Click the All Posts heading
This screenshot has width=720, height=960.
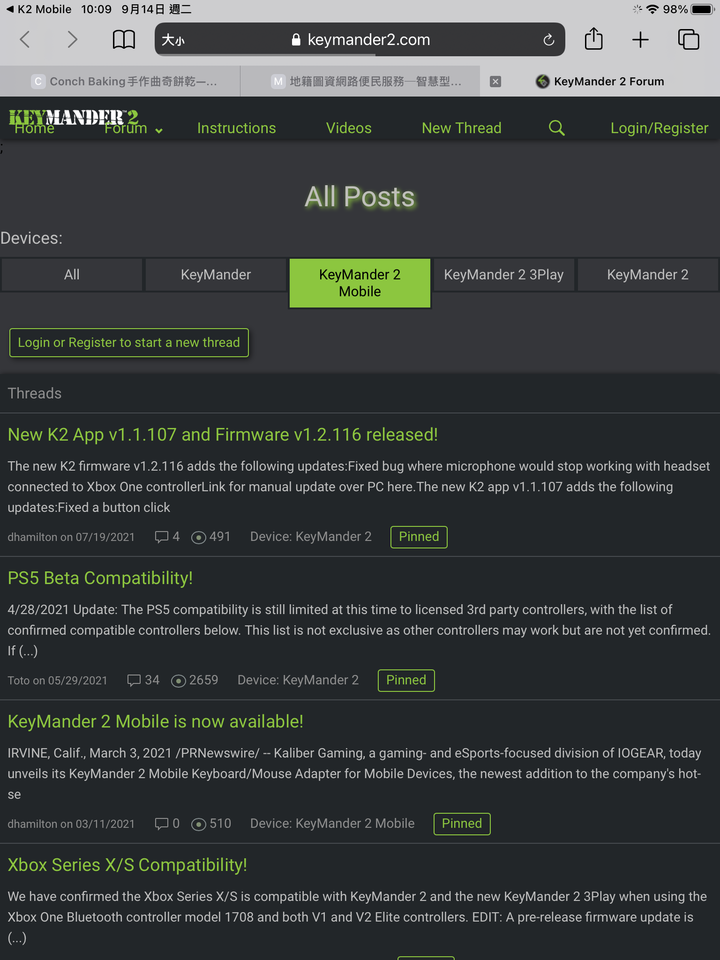360,197
